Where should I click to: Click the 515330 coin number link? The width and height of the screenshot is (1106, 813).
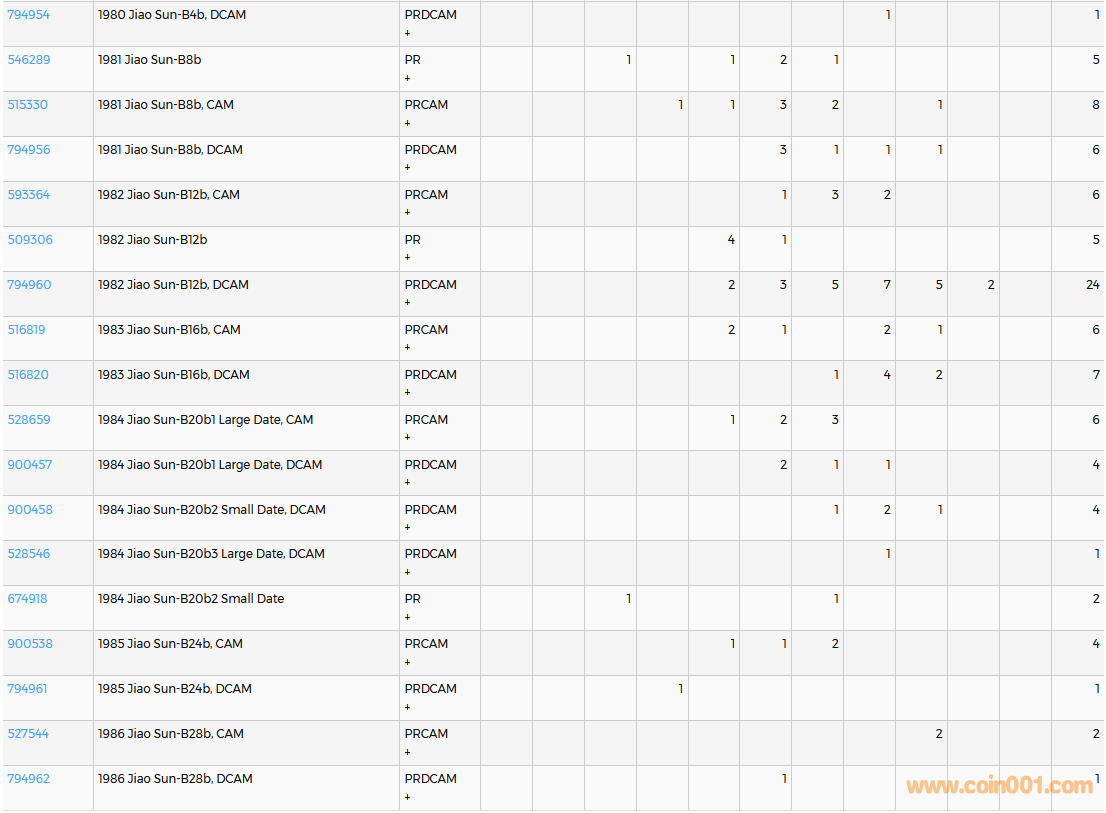[x=28, y=105]
